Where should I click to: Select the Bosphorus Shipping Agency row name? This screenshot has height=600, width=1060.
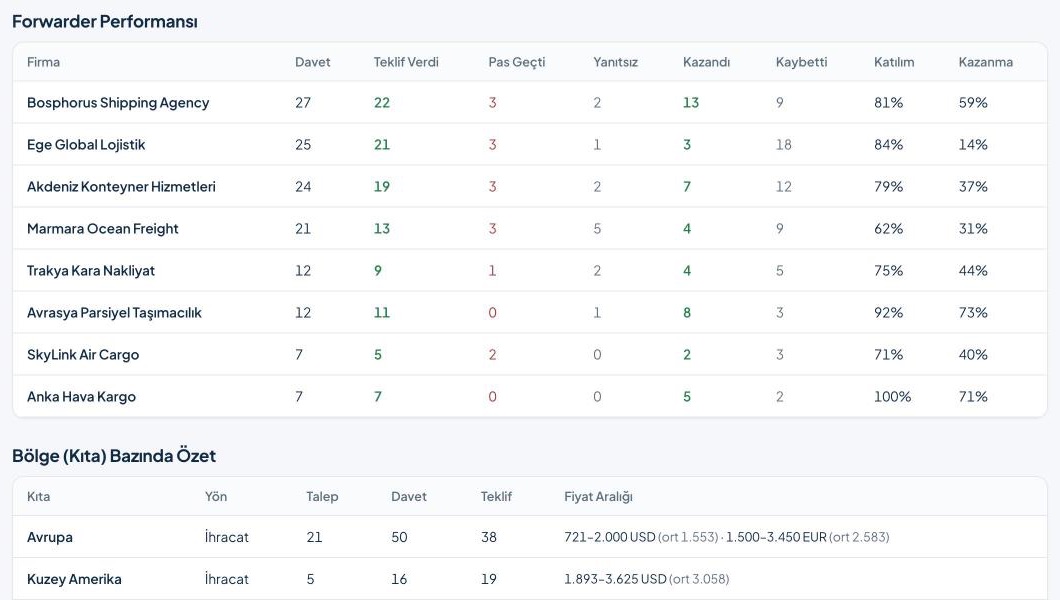(118, 103)
